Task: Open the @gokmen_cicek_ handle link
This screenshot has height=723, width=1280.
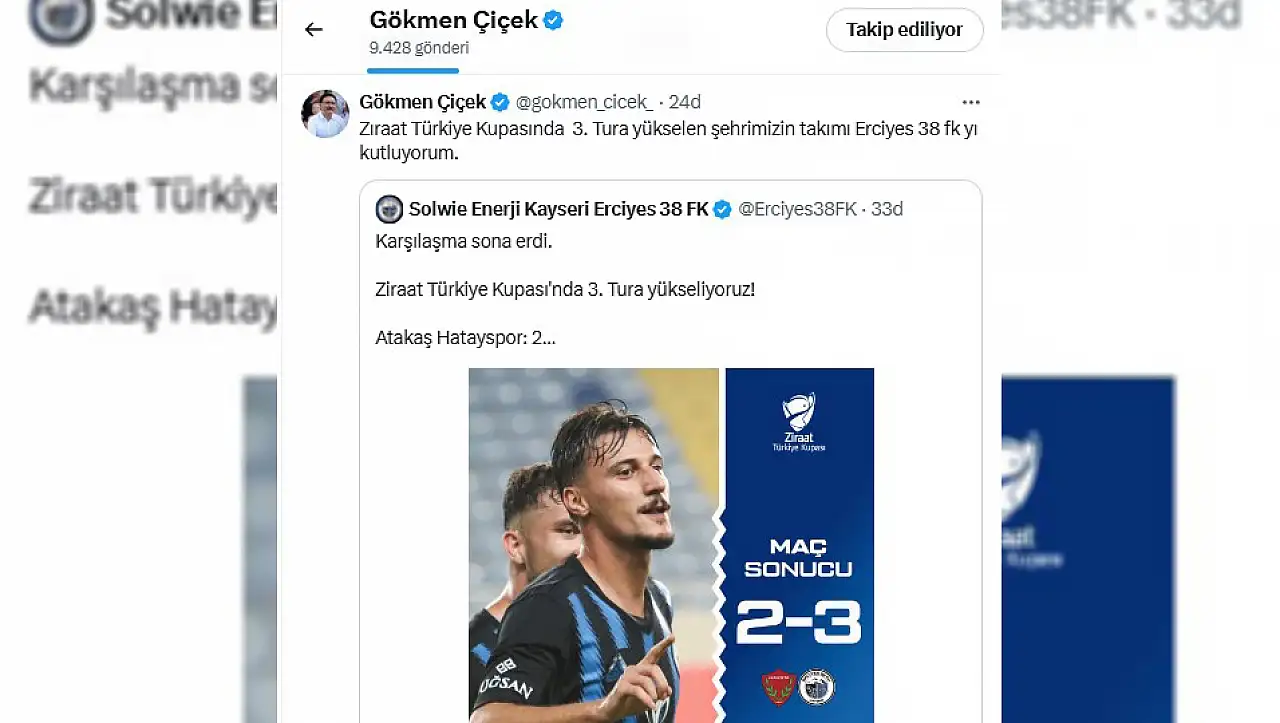Action: tap(585, 102)
